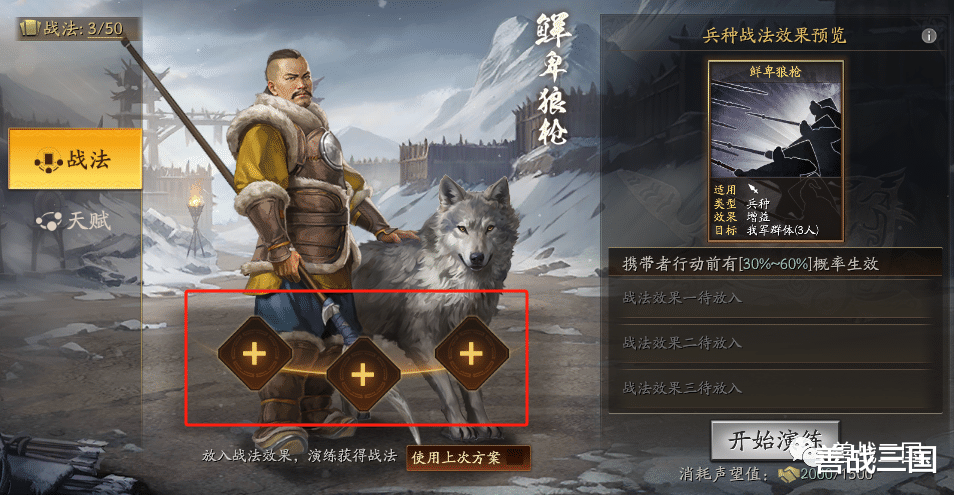Click the 使用上次方案 button

[468, 457]
